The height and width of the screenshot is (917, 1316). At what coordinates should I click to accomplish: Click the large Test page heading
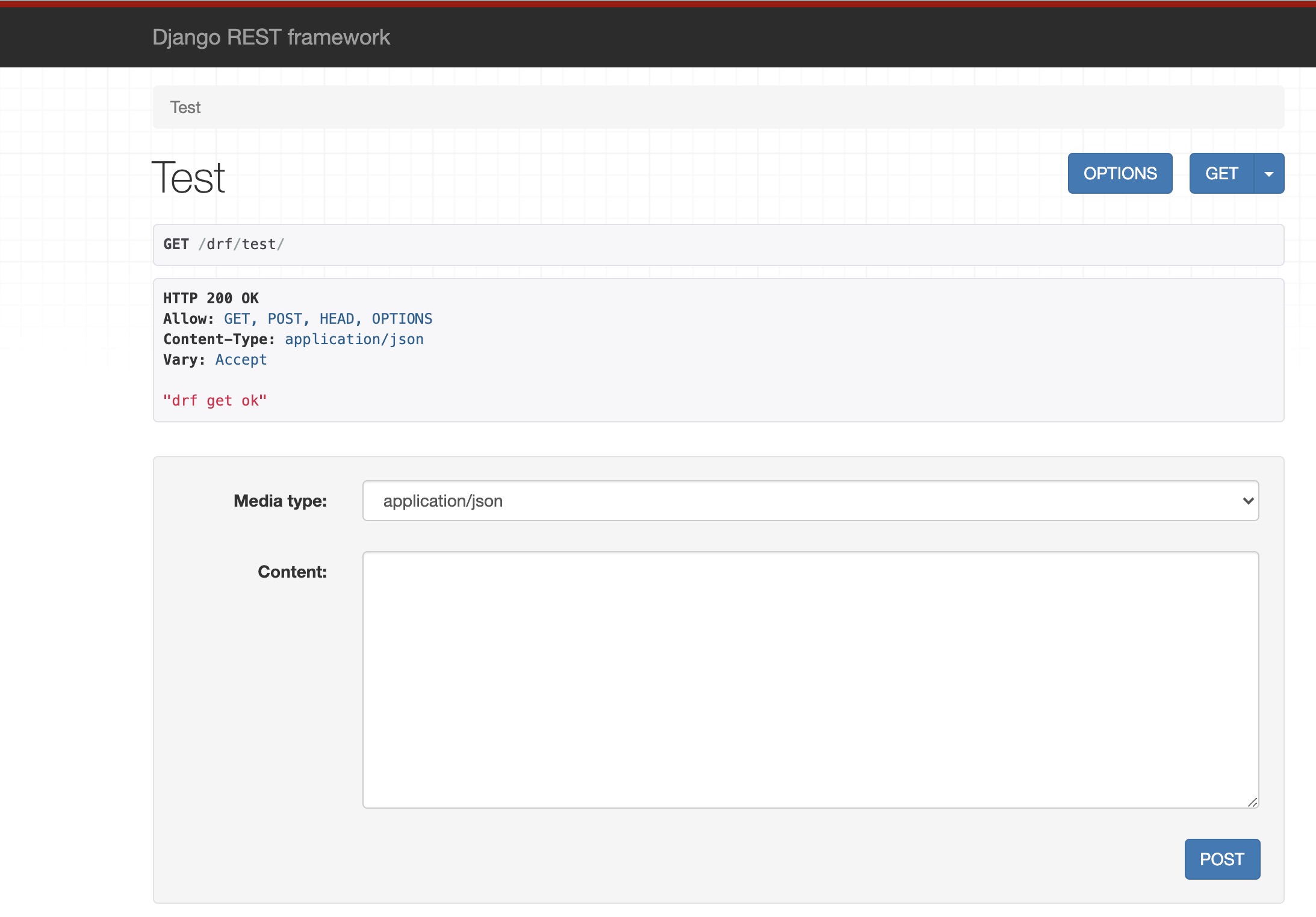[188, 178]
